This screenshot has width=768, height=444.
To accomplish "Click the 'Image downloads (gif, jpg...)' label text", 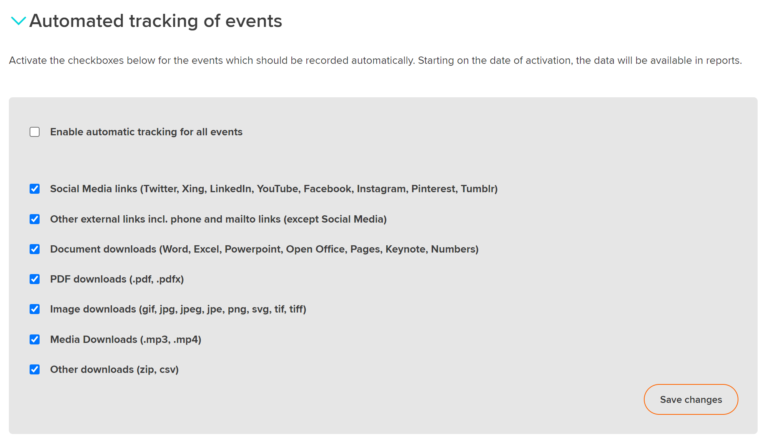I will [x=178, y=309].
